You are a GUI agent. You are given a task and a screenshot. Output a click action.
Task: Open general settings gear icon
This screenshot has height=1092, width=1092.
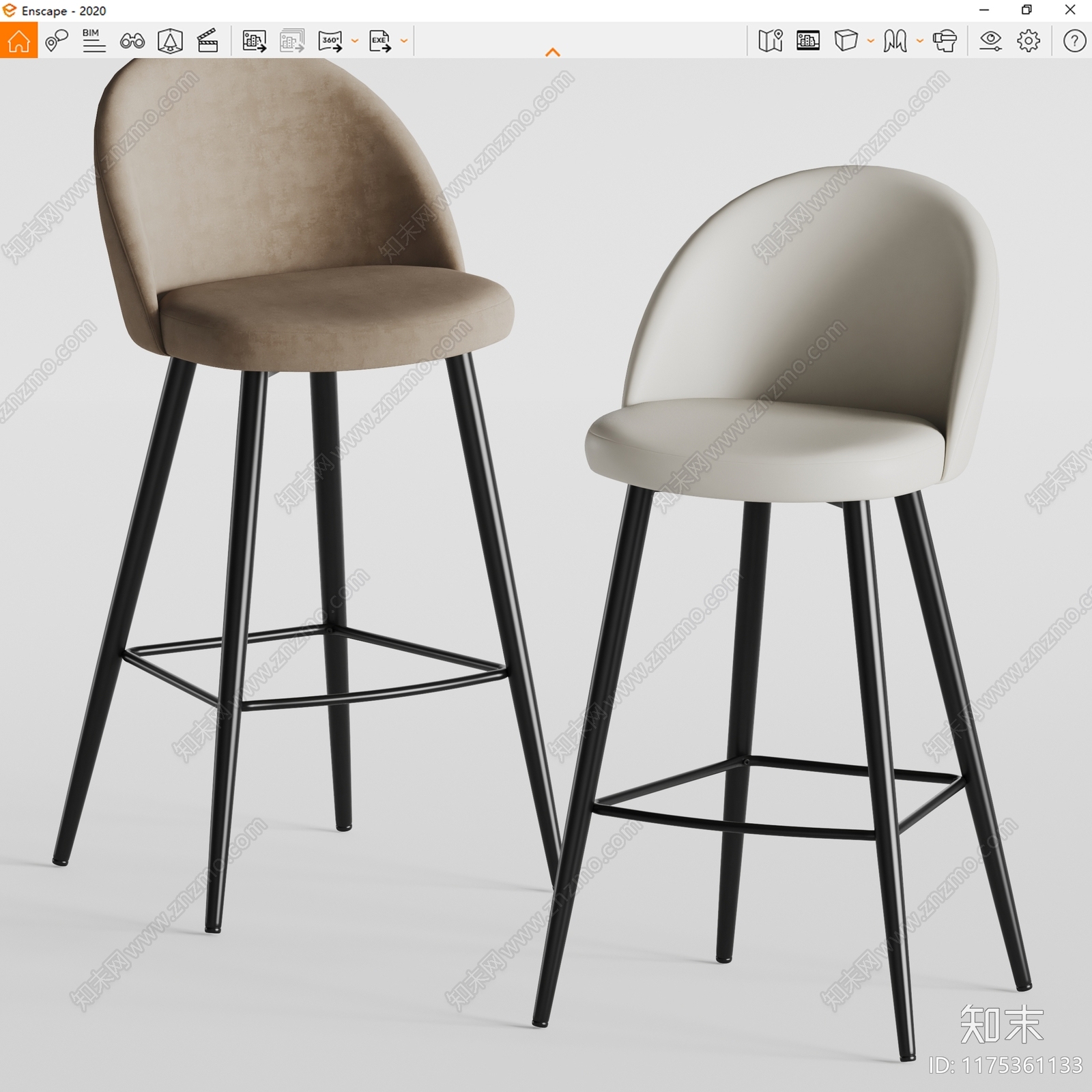(1029, 41)
